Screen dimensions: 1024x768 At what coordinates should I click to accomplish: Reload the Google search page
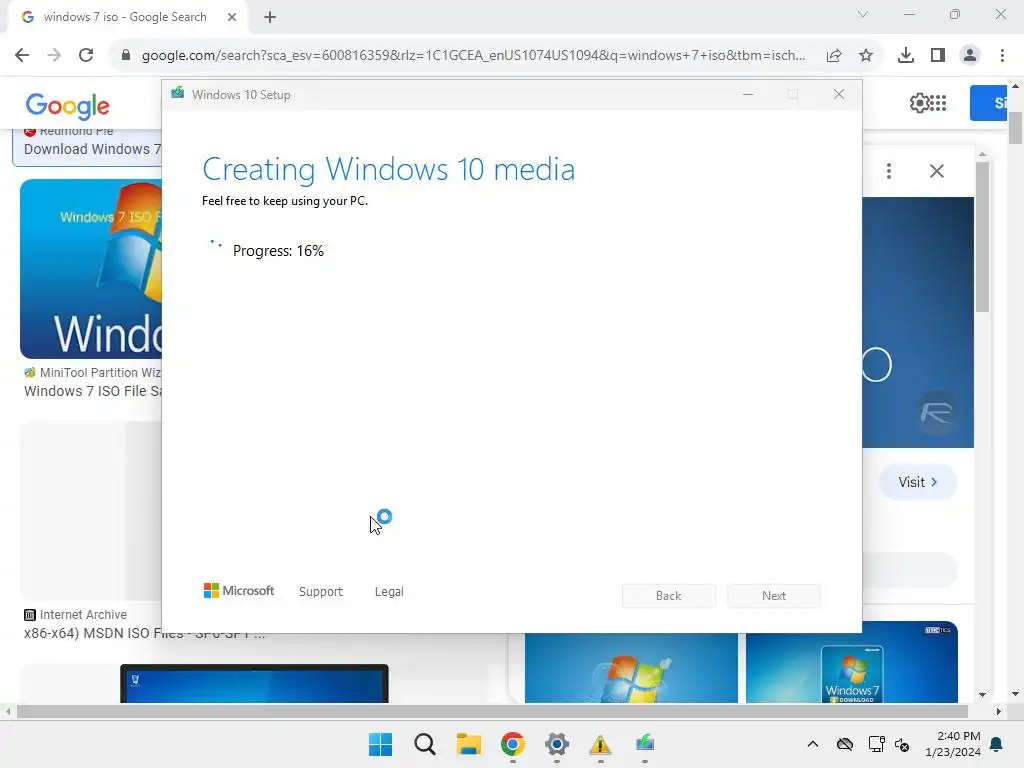[x=86, y=56]
